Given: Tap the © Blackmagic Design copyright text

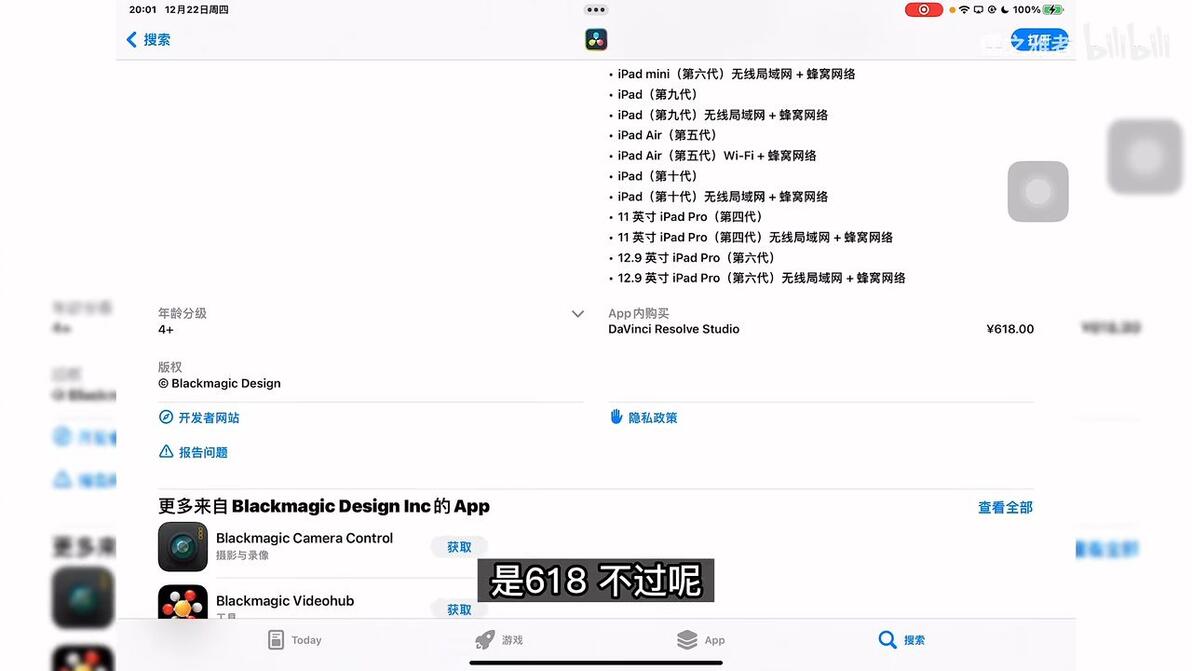Looking at the screenshot, I should pyautogui.click(x=219, y=384).
